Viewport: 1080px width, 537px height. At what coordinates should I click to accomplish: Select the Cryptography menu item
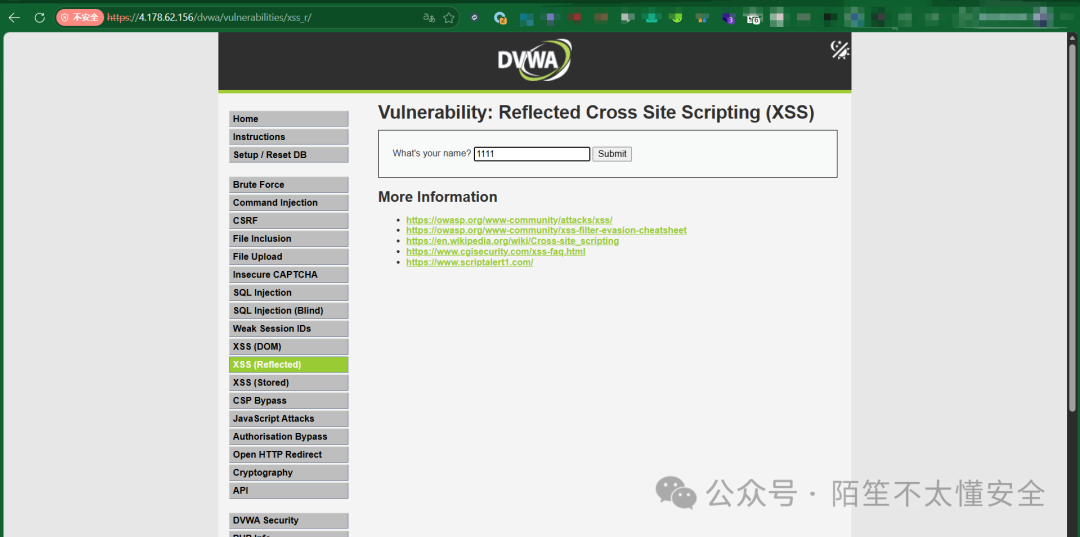tap(289, 473)
